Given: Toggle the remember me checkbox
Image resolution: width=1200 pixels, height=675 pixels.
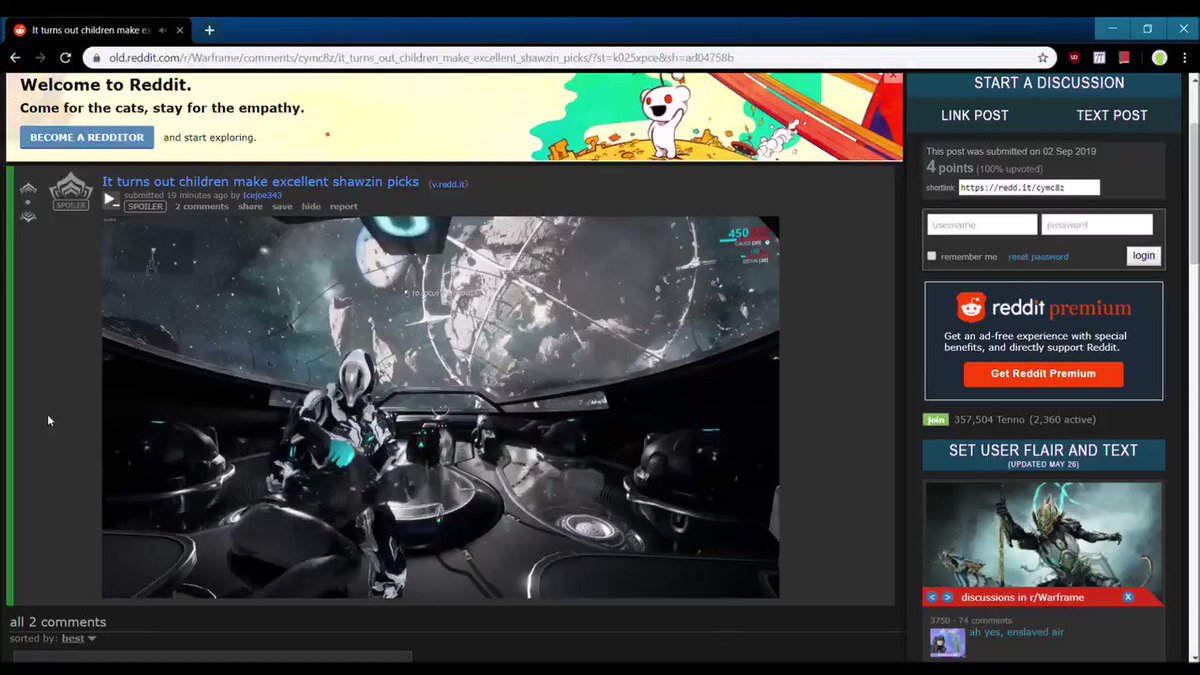Looking at the screenshot, I should pos(932,256).
